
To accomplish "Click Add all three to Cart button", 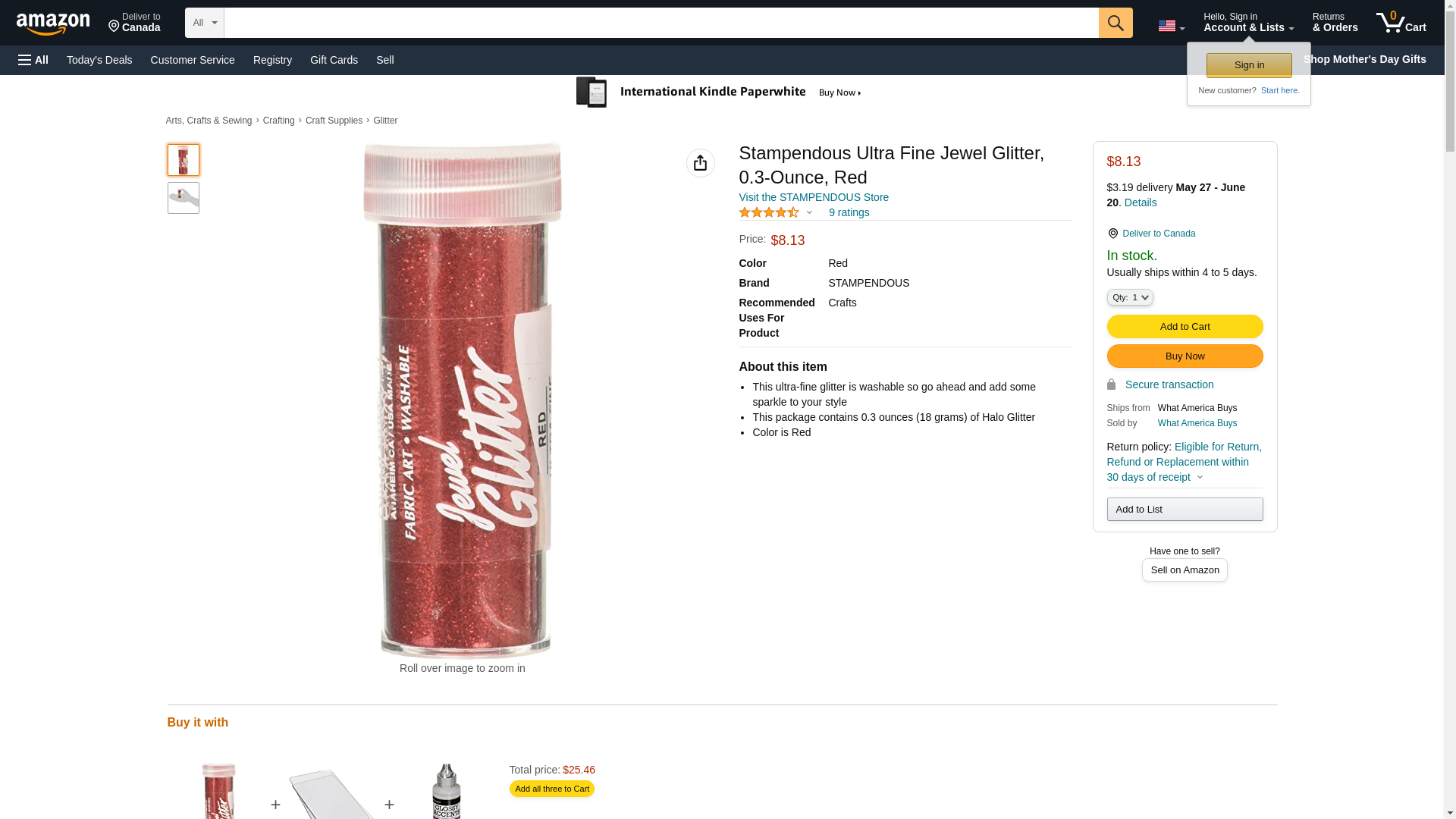I will pos(551,789).
